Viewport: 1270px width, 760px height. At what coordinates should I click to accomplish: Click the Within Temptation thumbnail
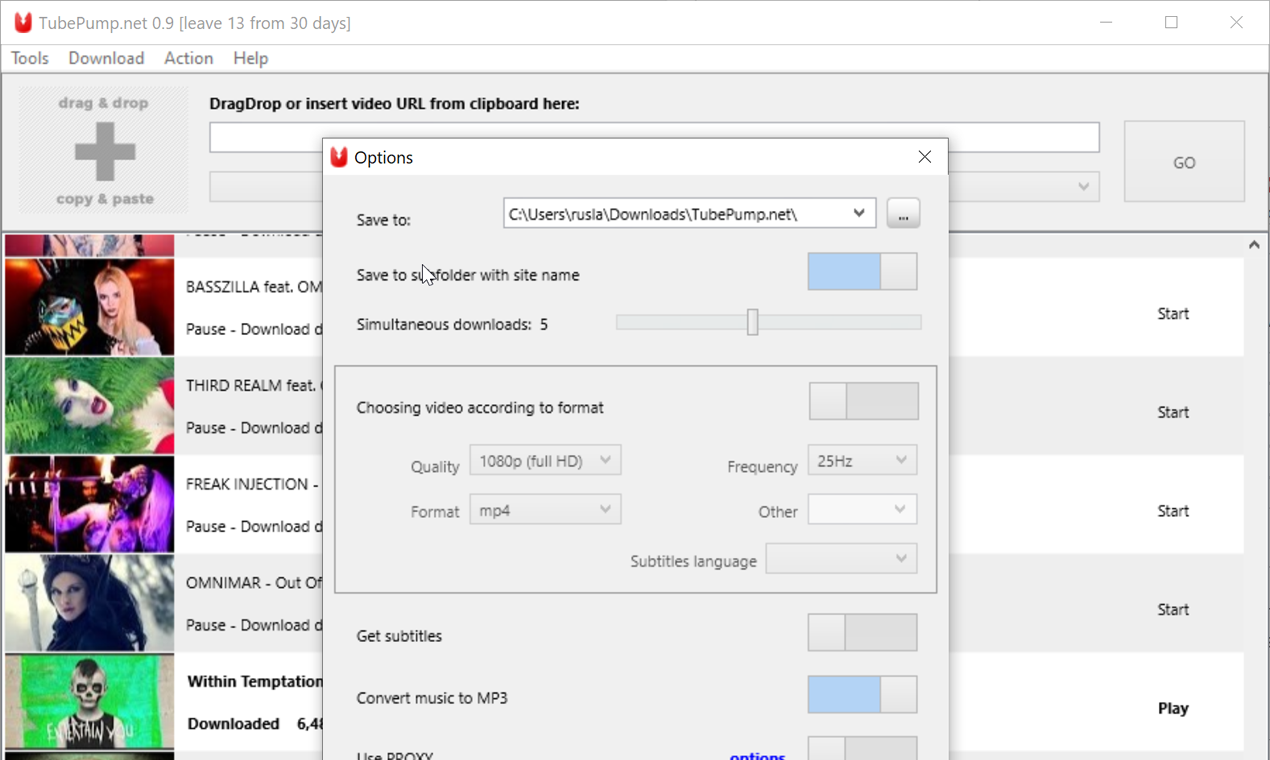tap(89, 701)
